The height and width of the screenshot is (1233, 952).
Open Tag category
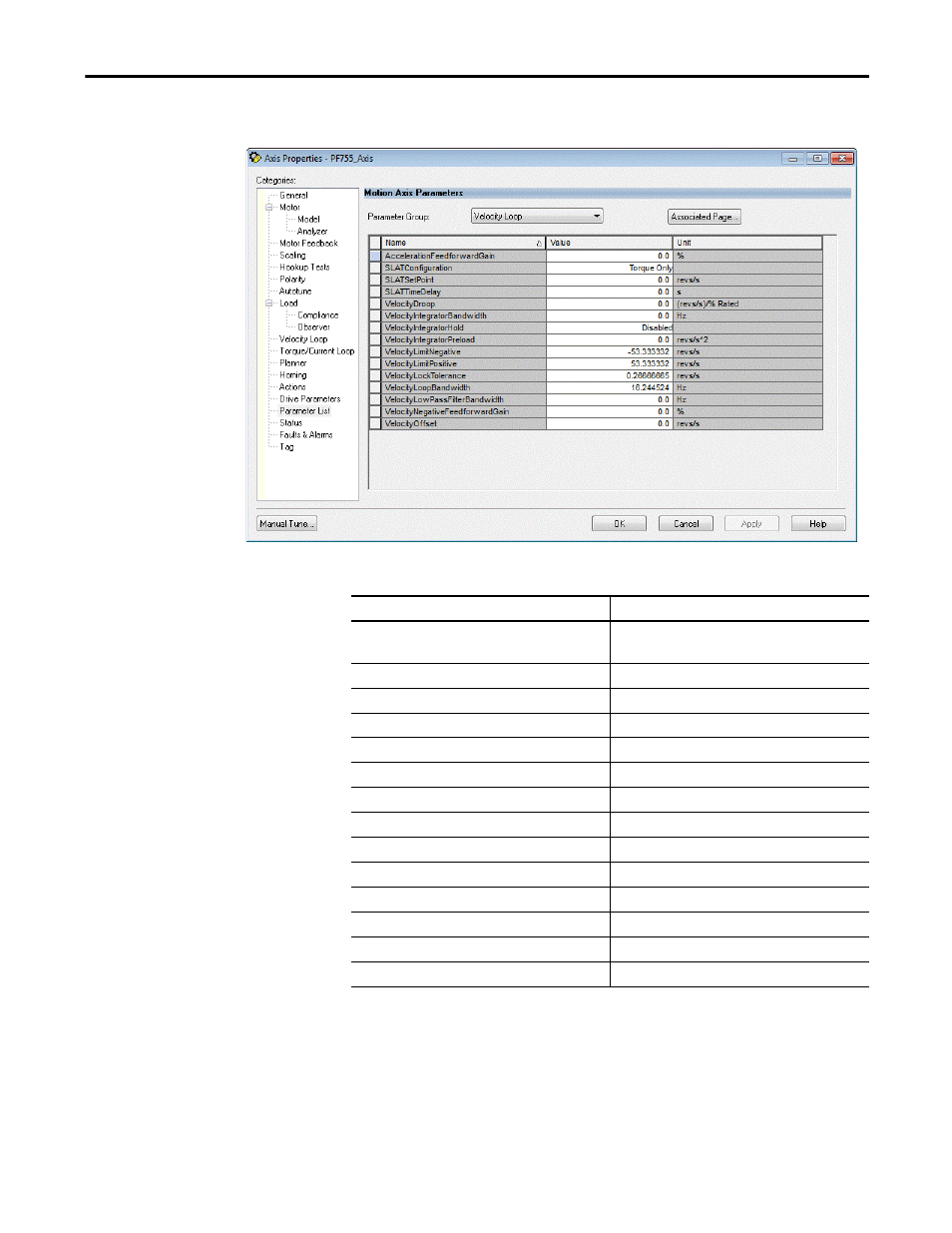coord(286,447)
